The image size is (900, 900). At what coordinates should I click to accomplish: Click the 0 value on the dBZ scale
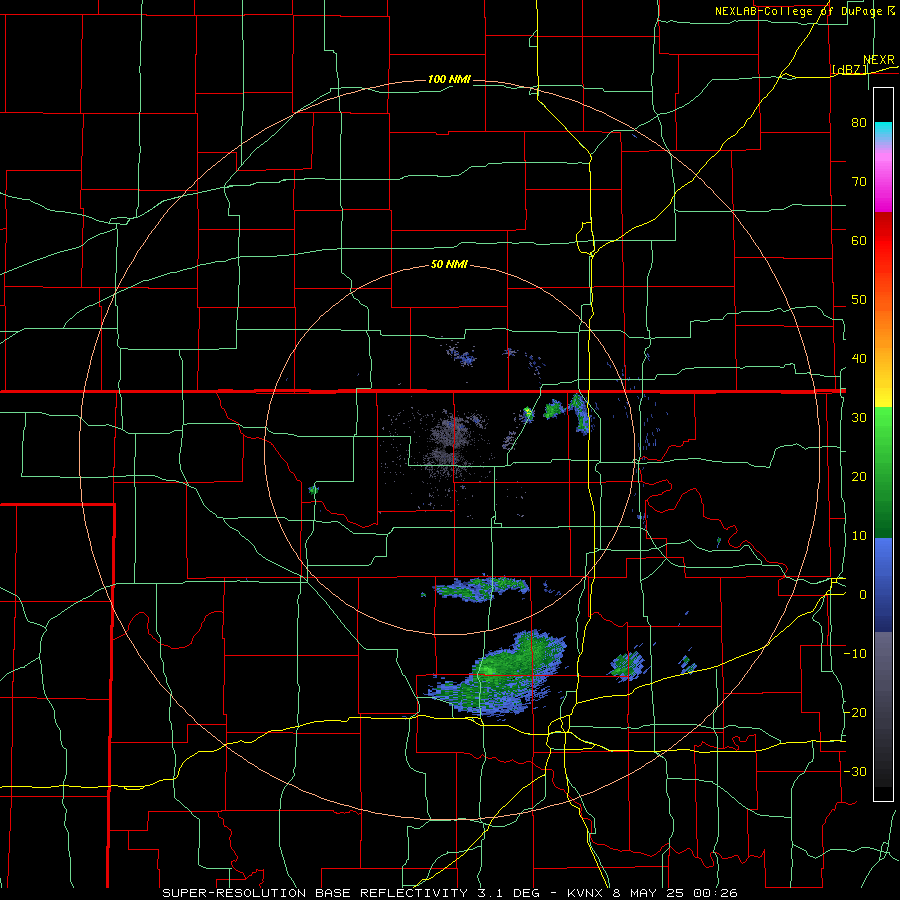pos(863,595)
